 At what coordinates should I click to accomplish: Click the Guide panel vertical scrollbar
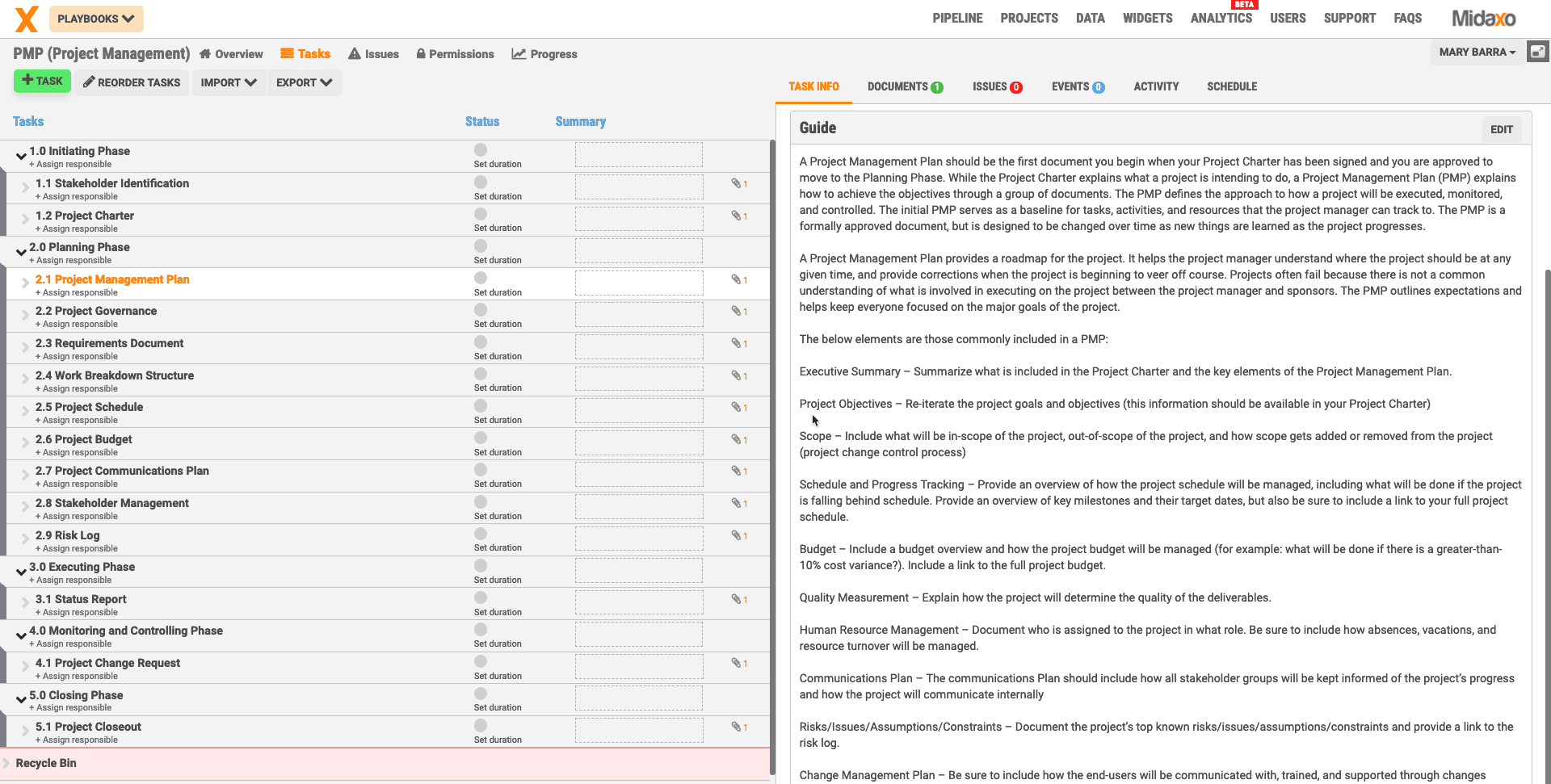(1547, 525)
